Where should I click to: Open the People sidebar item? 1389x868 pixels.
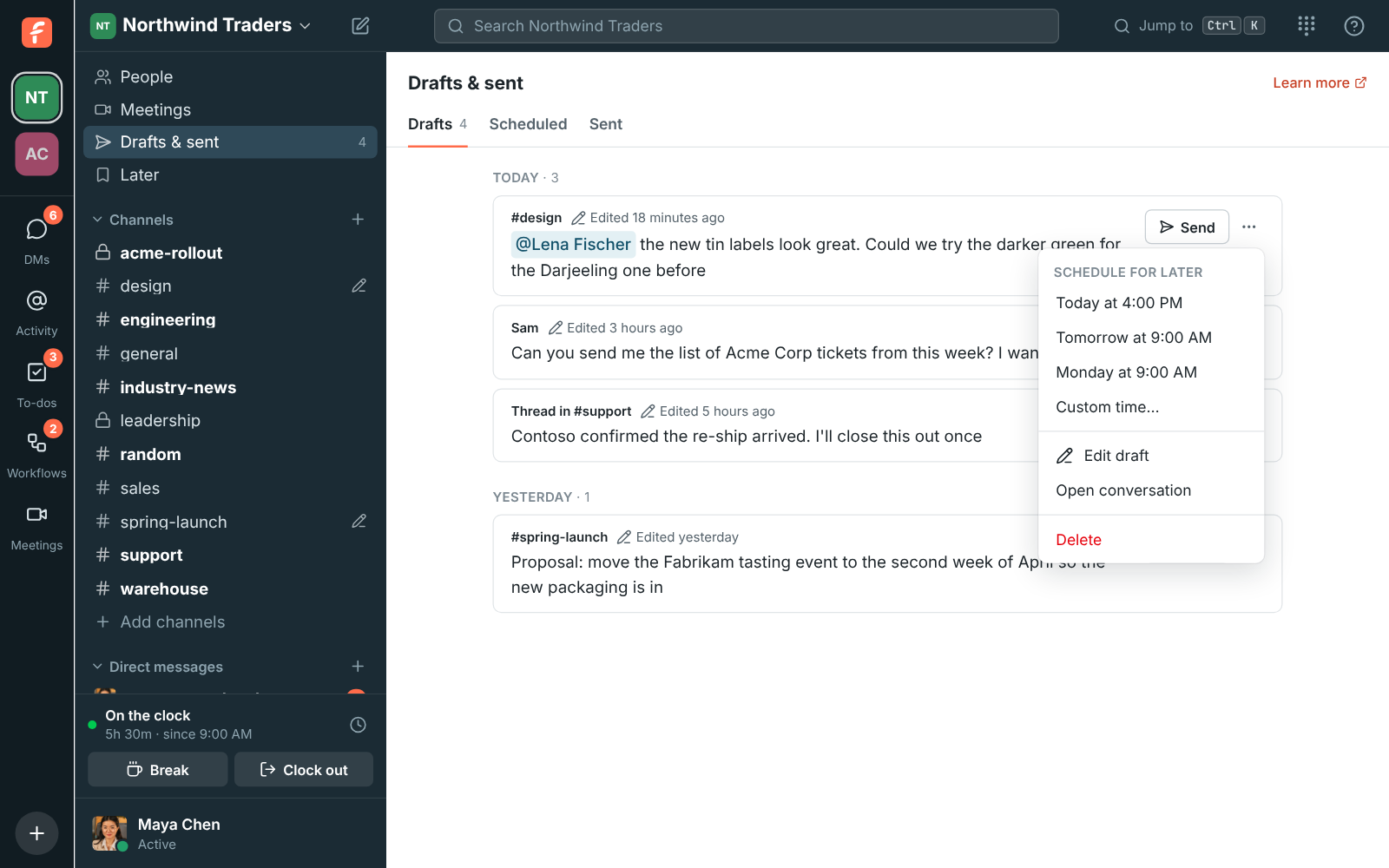230,76
